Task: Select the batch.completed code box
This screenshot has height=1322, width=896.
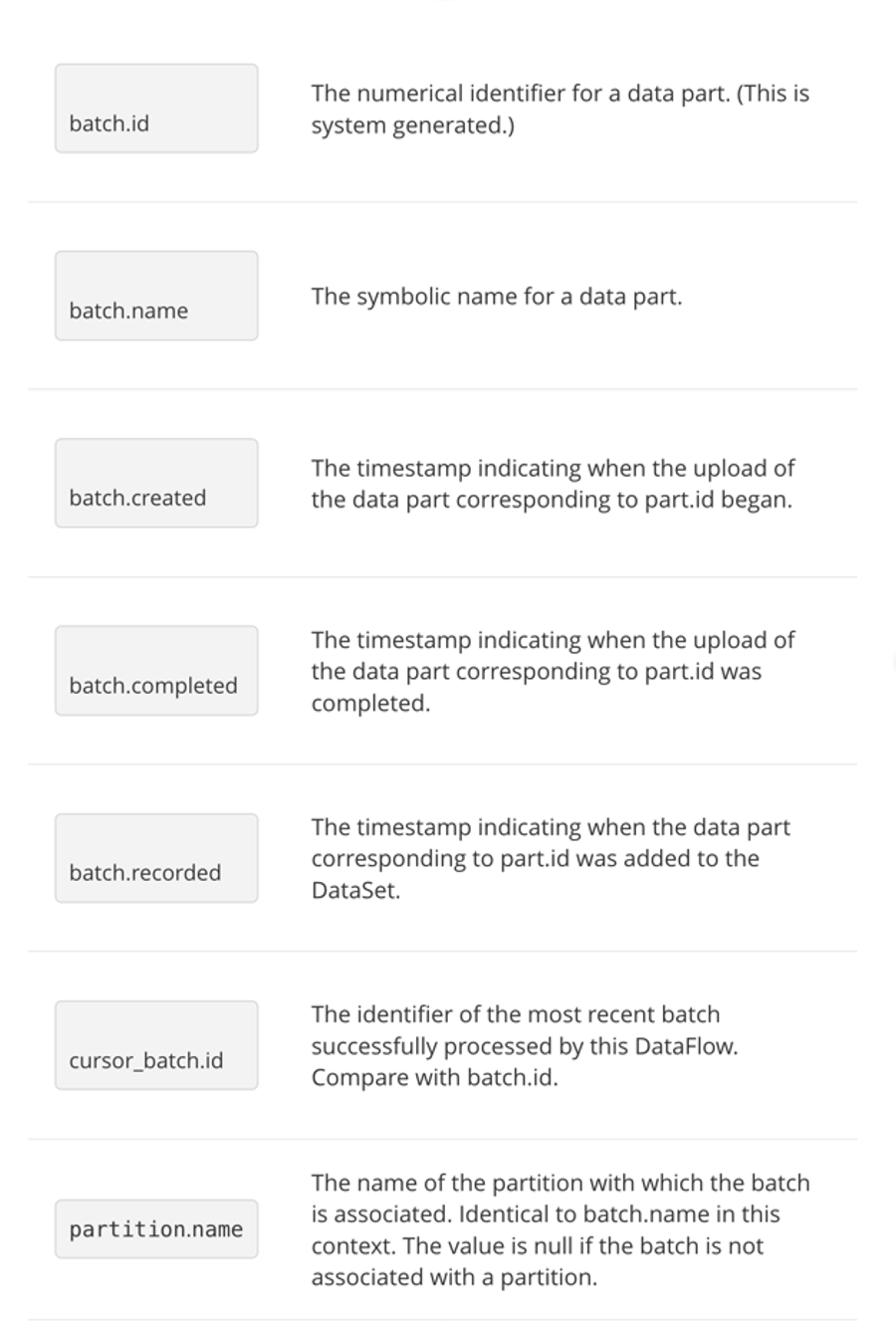Action: pos(156,671)
